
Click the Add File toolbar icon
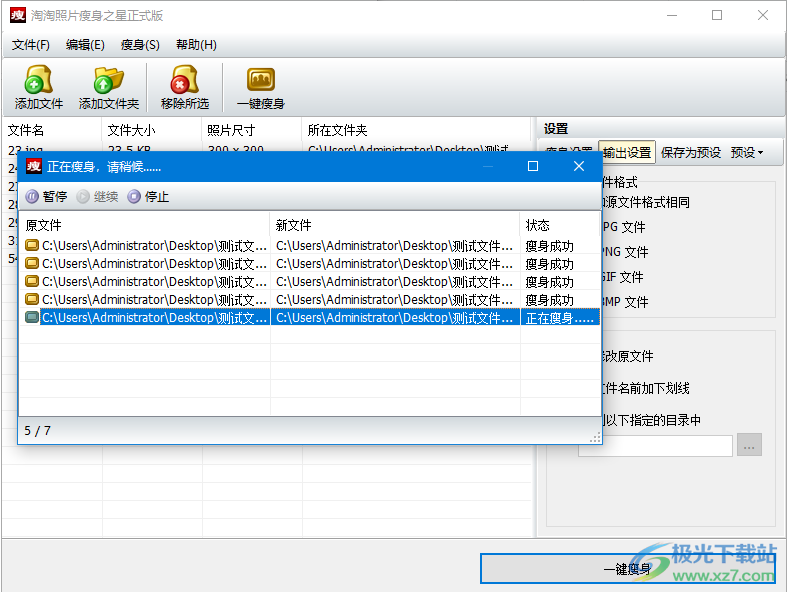(39, 87)
